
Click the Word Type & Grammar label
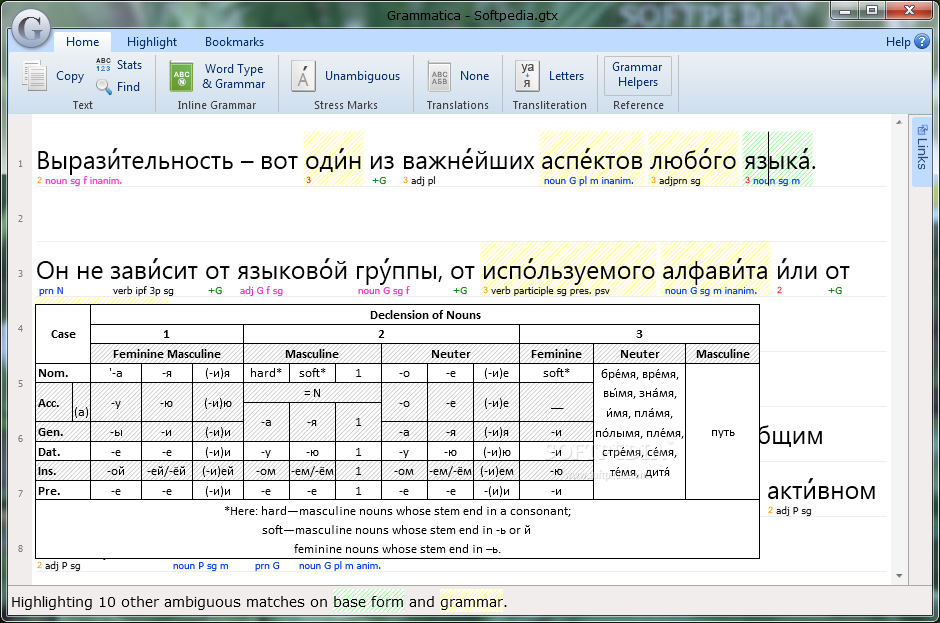pyautogui.click(x=234, y=76)
